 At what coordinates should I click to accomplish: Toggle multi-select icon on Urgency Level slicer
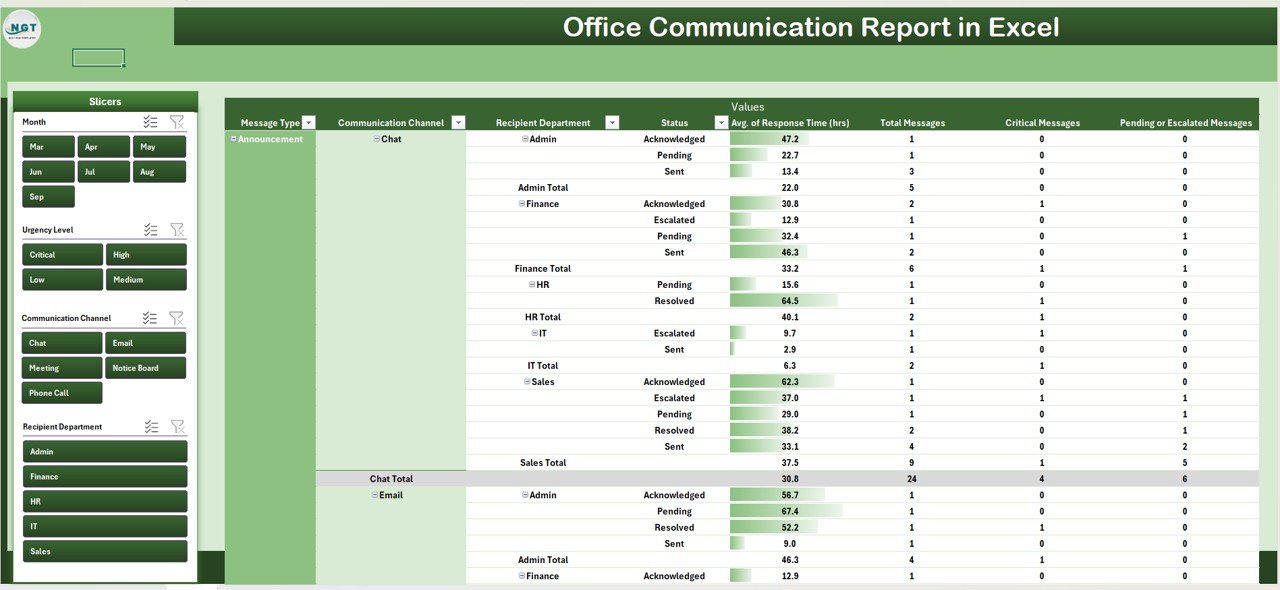click(150, 230)
